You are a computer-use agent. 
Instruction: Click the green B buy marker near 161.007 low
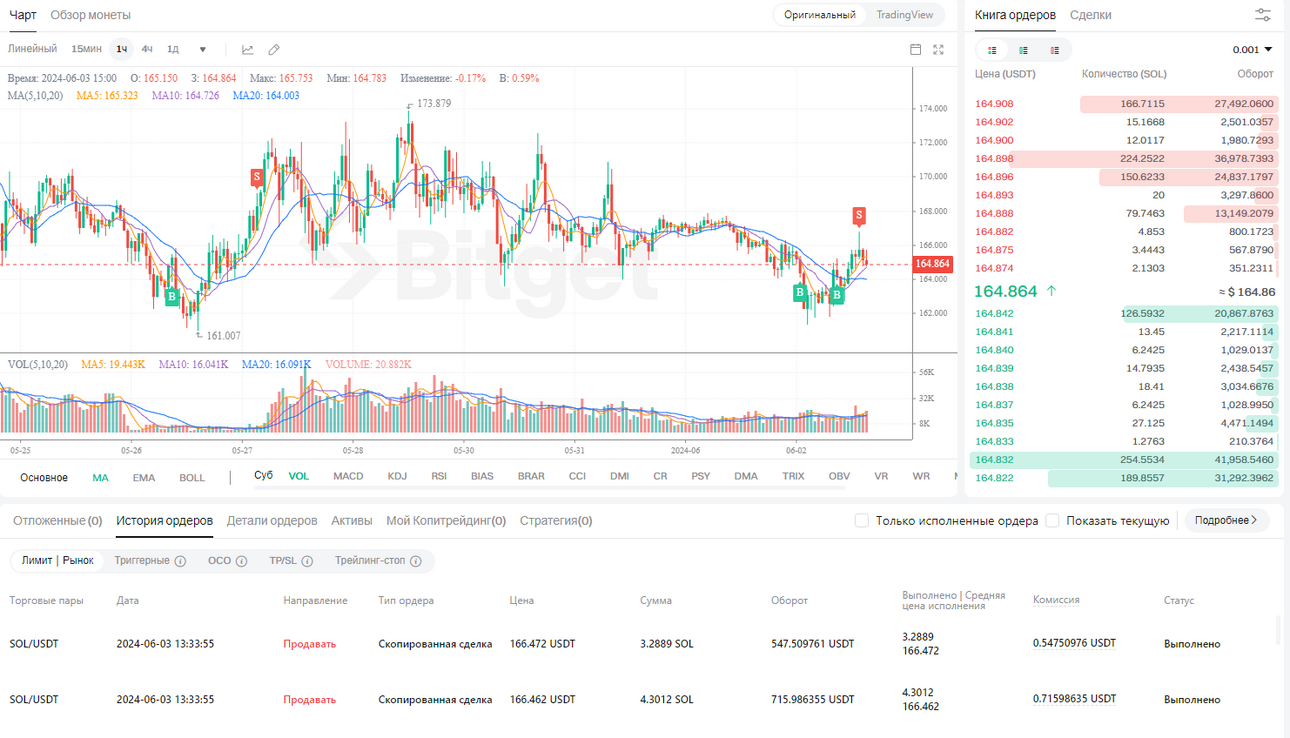tap(172, 297)
